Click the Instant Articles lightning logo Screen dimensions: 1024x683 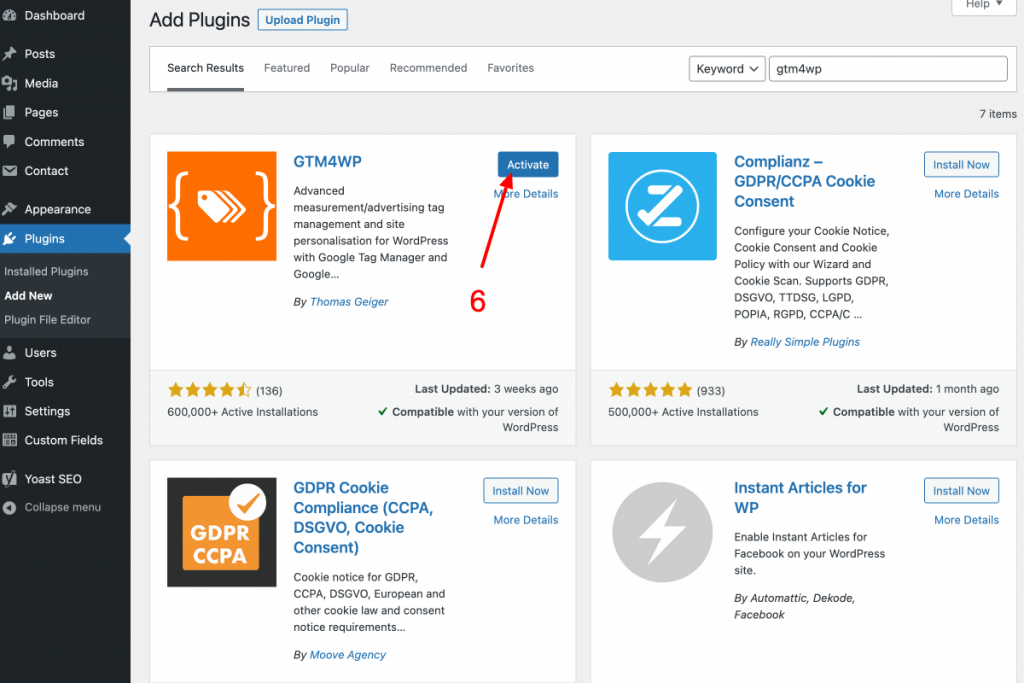pyautogui.click(x=662, y=532)
